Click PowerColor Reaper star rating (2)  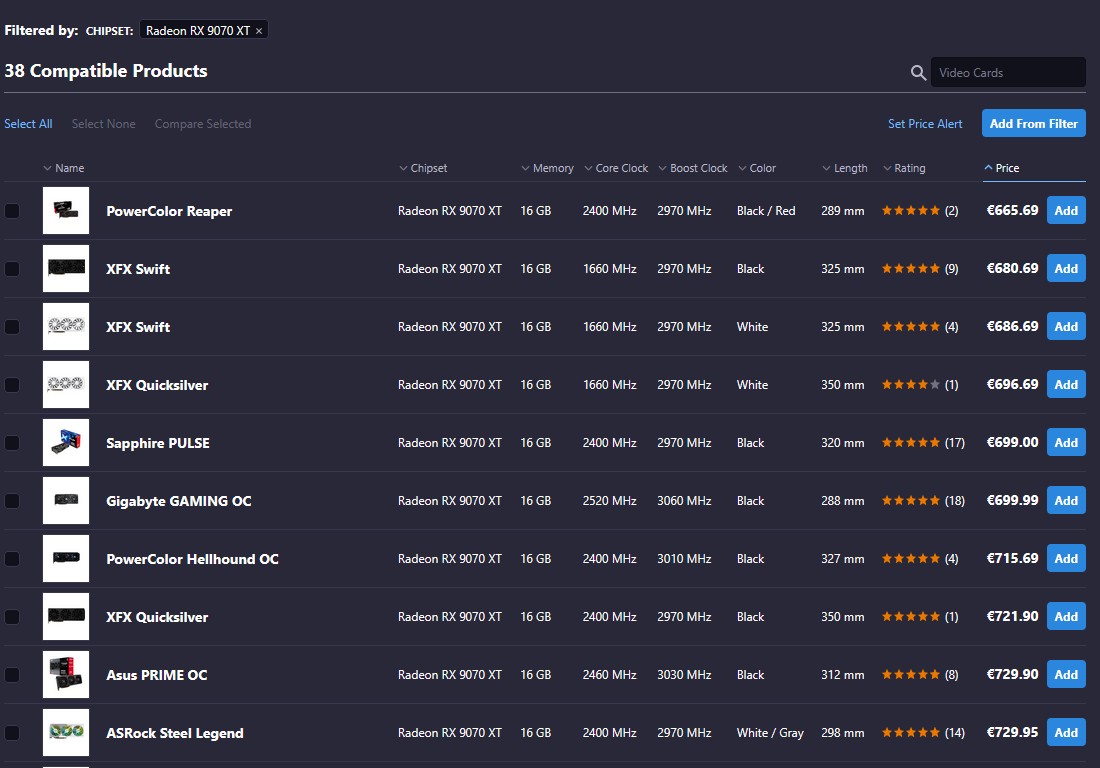point(920,210)
